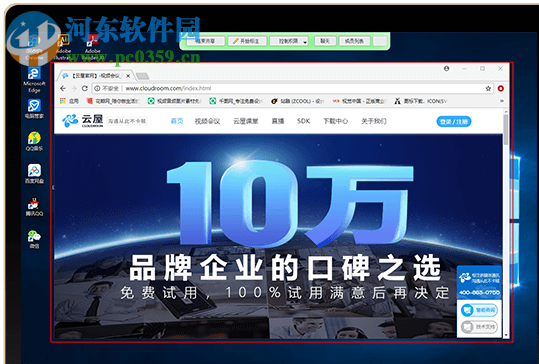Open the Microsoft Edge desktop icon
The width and height of the screenshot is (539, 364).
(x=34, y=80)
